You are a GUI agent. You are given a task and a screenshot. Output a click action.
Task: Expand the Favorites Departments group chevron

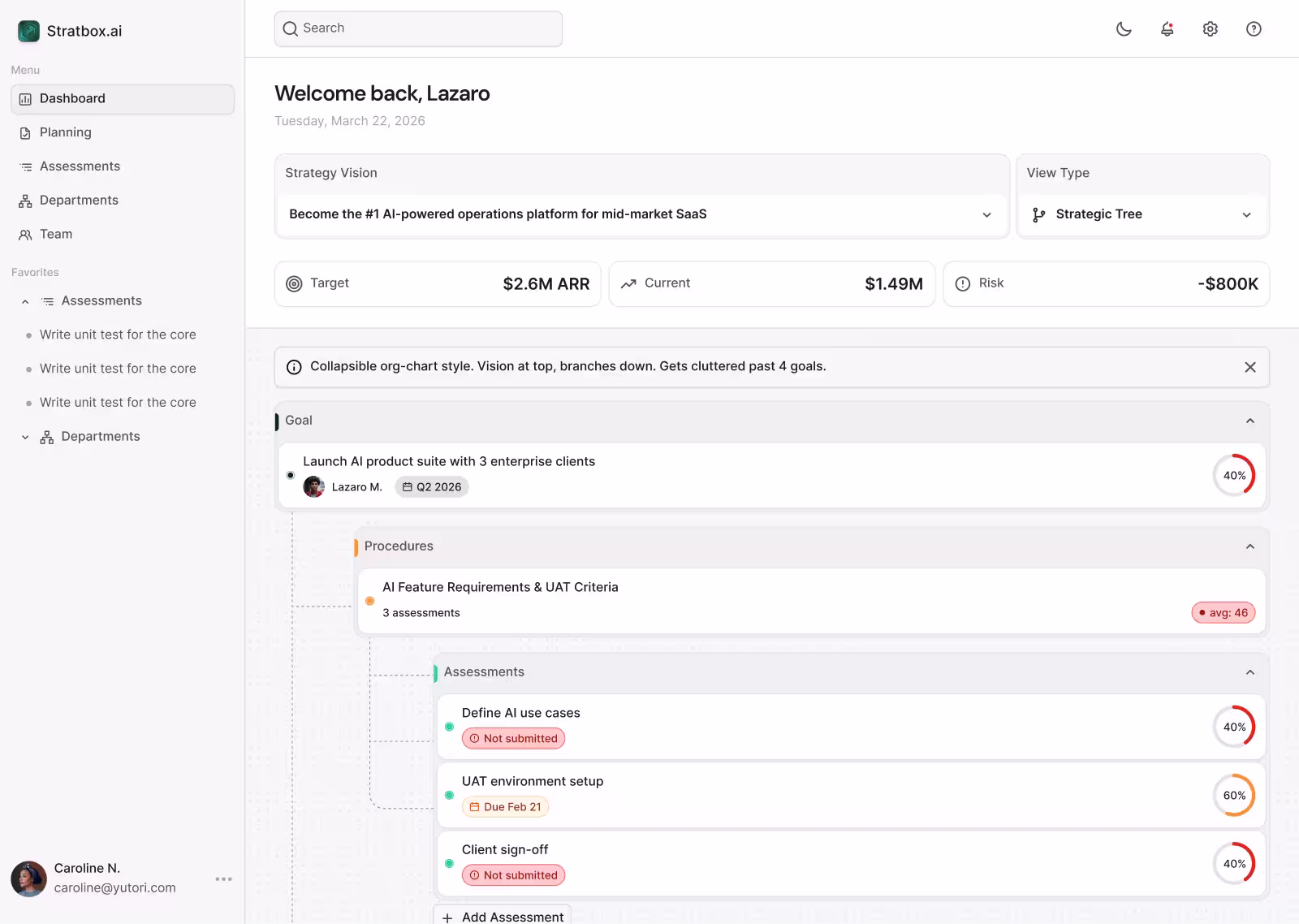coord(25,437)
